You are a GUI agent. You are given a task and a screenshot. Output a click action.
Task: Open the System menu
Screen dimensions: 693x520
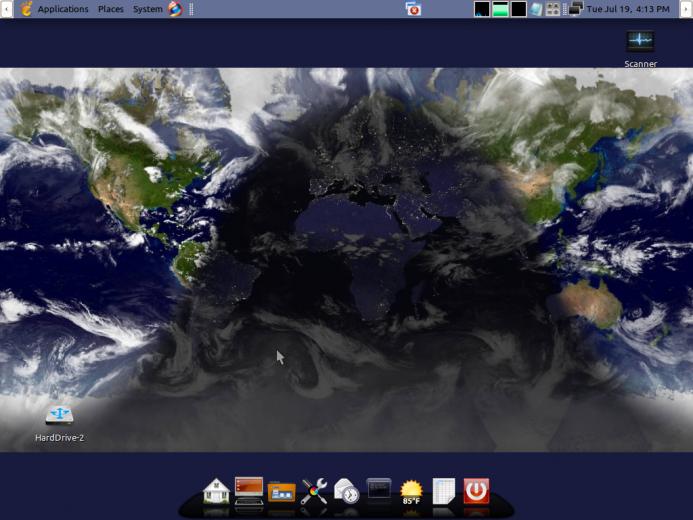[x=148, y=9]
